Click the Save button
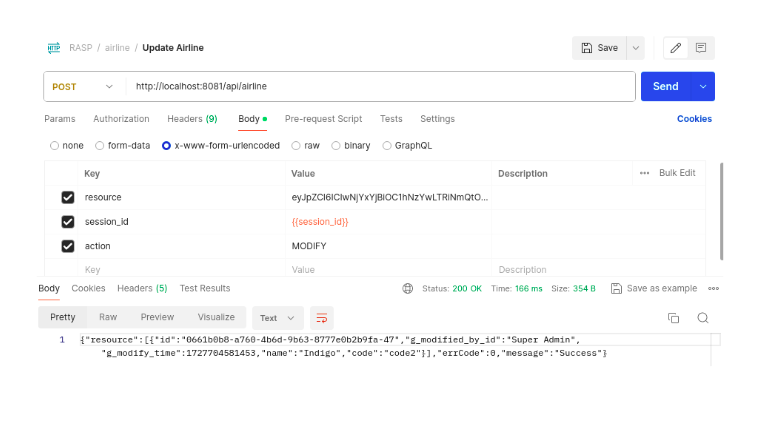The height and width of the screenshot is (432, 766). 599,48
